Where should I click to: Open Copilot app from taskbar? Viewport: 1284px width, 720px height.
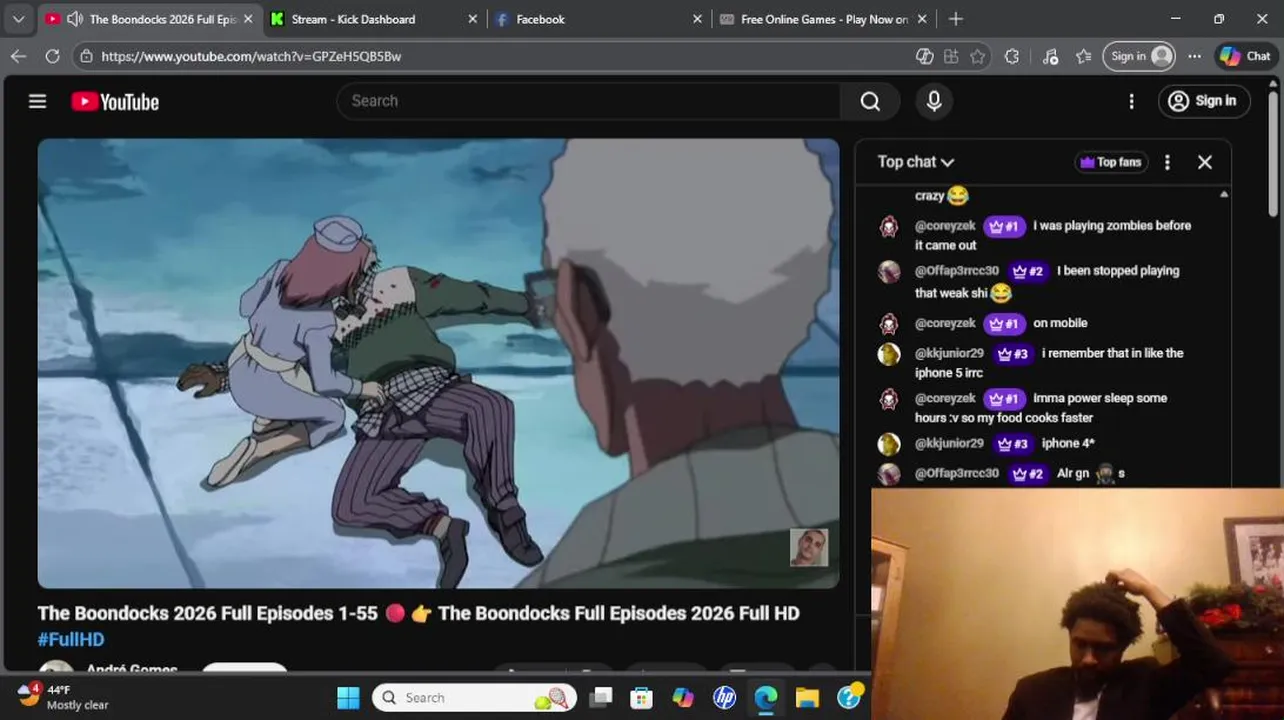[683, 698]
